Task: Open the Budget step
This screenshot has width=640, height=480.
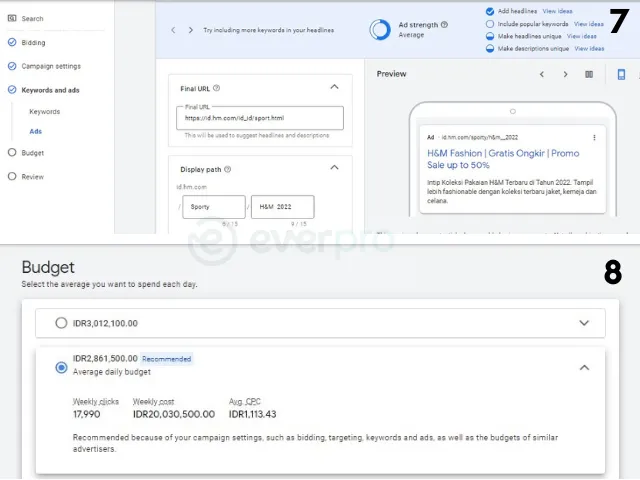Action: coord(33,153)
